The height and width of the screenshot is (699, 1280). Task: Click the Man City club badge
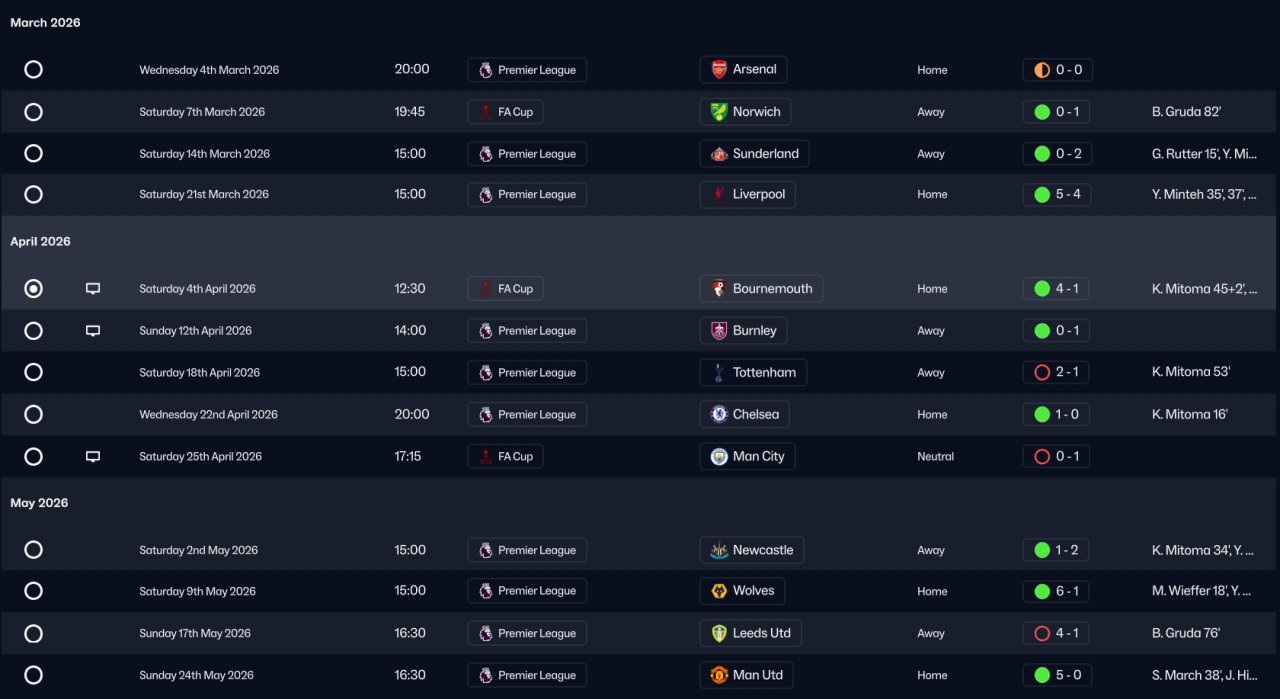tap(719, 457)
